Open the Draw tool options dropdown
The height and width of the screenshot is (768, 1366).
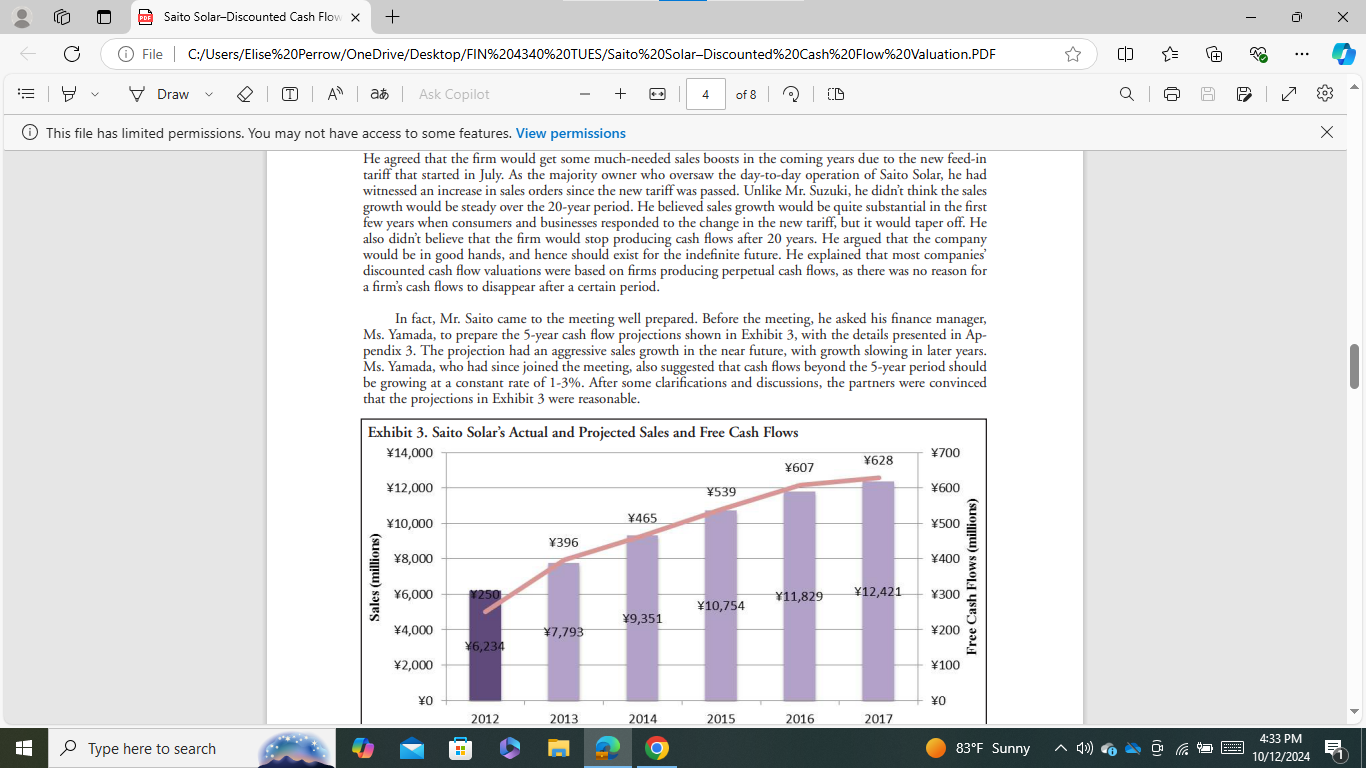208,93
